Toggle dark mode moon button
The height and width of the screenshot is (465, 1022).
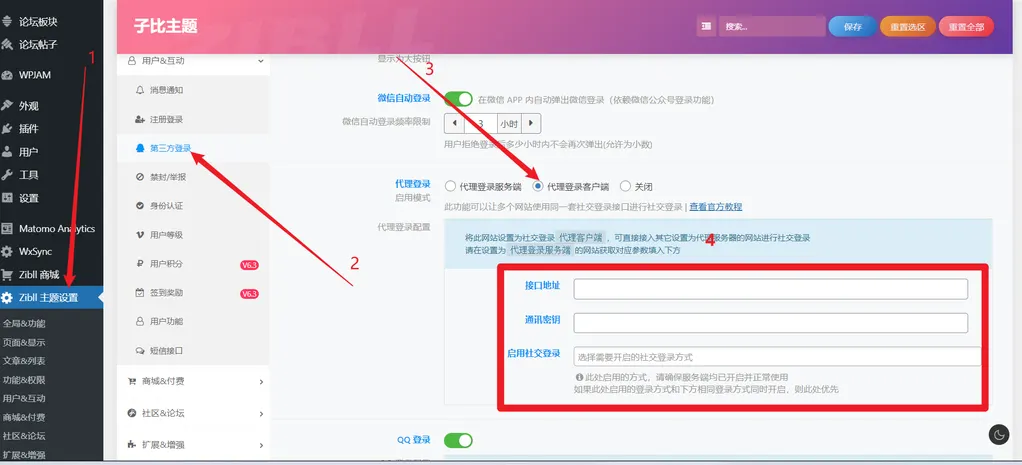click(999, 434)
